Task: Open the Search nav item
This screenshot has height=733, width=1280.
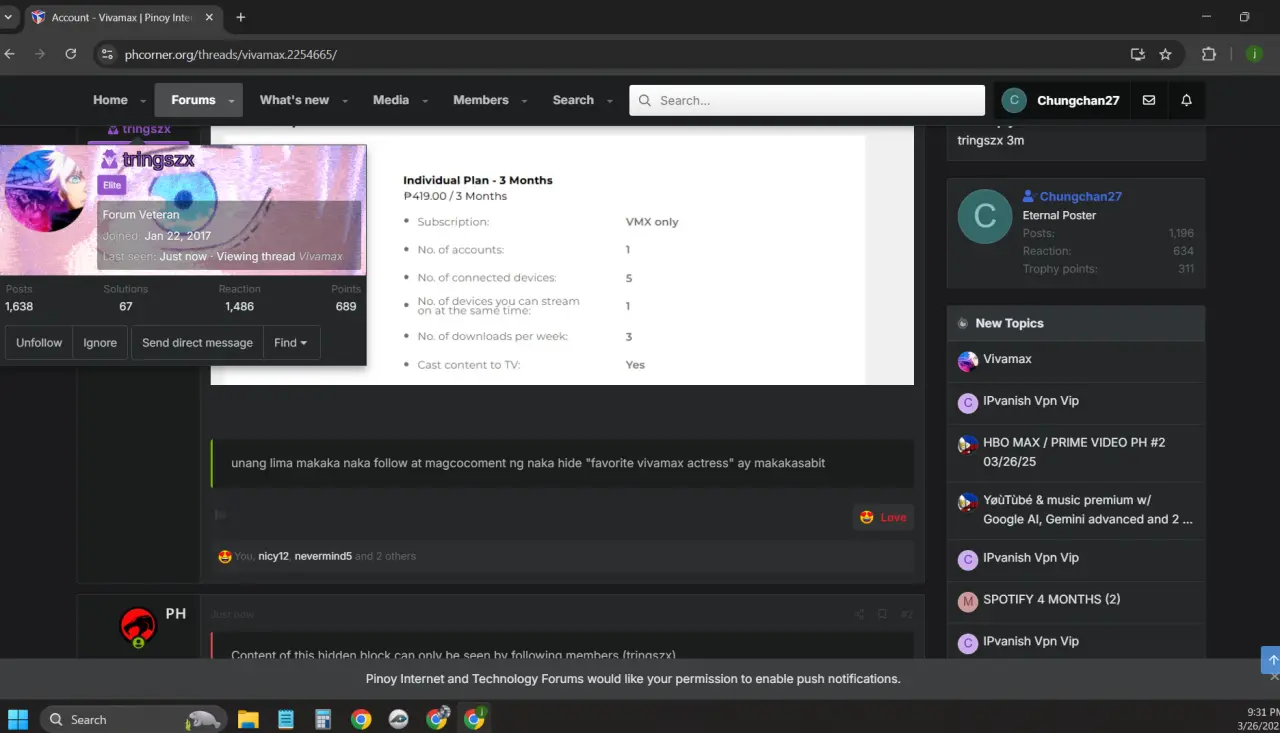Action: click(573, 100)
